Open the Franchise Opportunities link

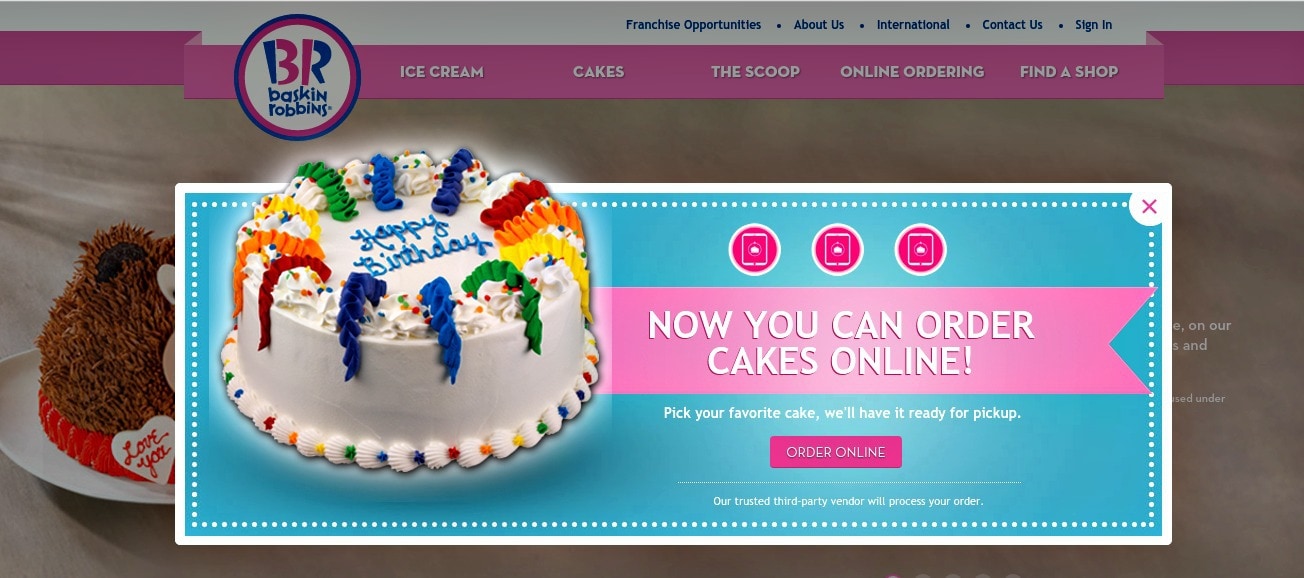click(693, 25)
